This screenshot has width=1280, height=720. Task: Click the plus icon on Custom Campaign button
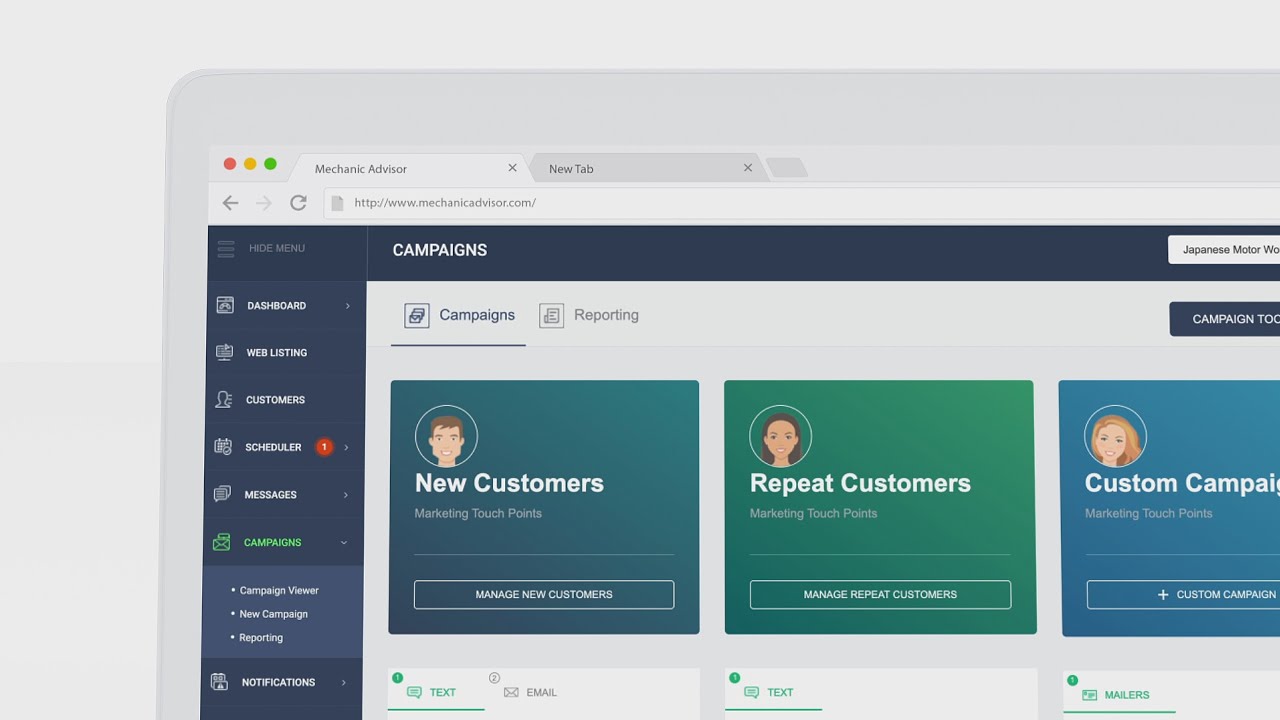coord(1163,594)
